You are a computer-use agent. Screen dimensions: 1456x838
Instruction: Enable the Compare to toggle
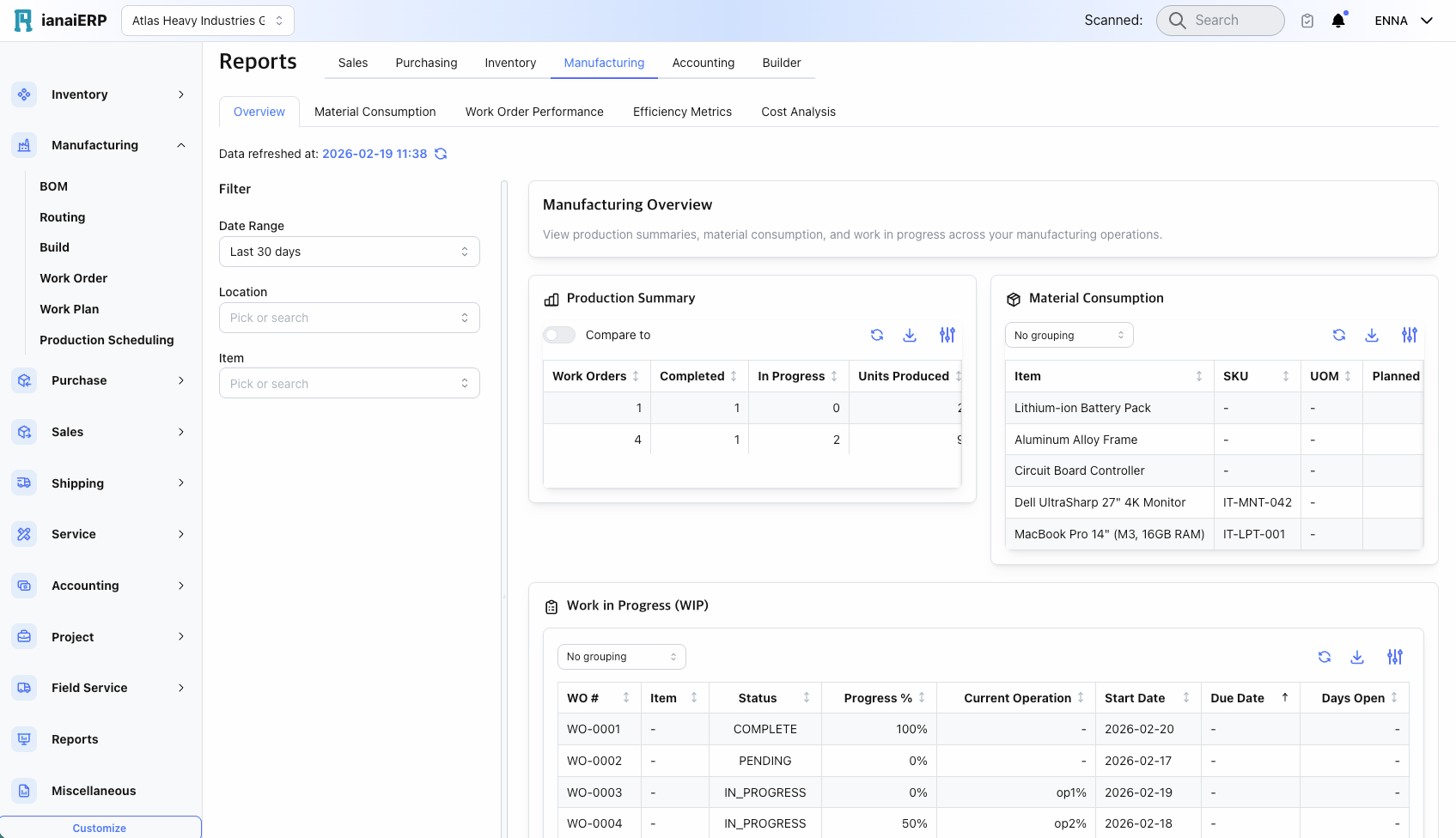[559, 335]
